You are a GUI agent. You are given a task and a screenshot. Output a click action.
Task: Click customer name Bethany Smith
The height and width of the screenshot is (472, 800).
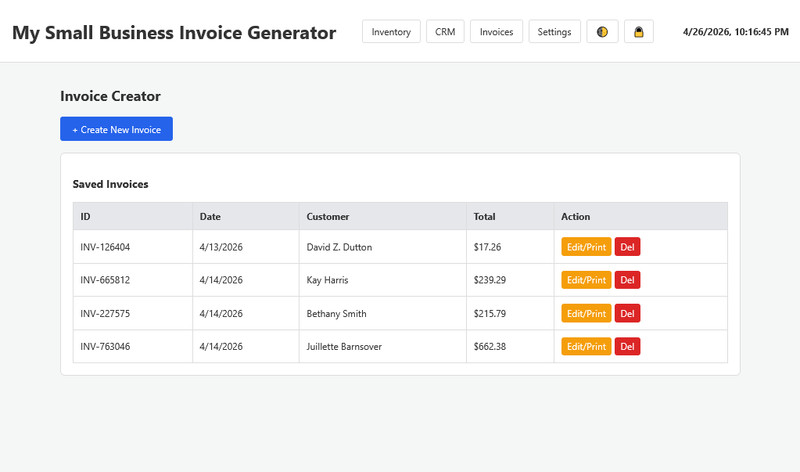[336, 313]
